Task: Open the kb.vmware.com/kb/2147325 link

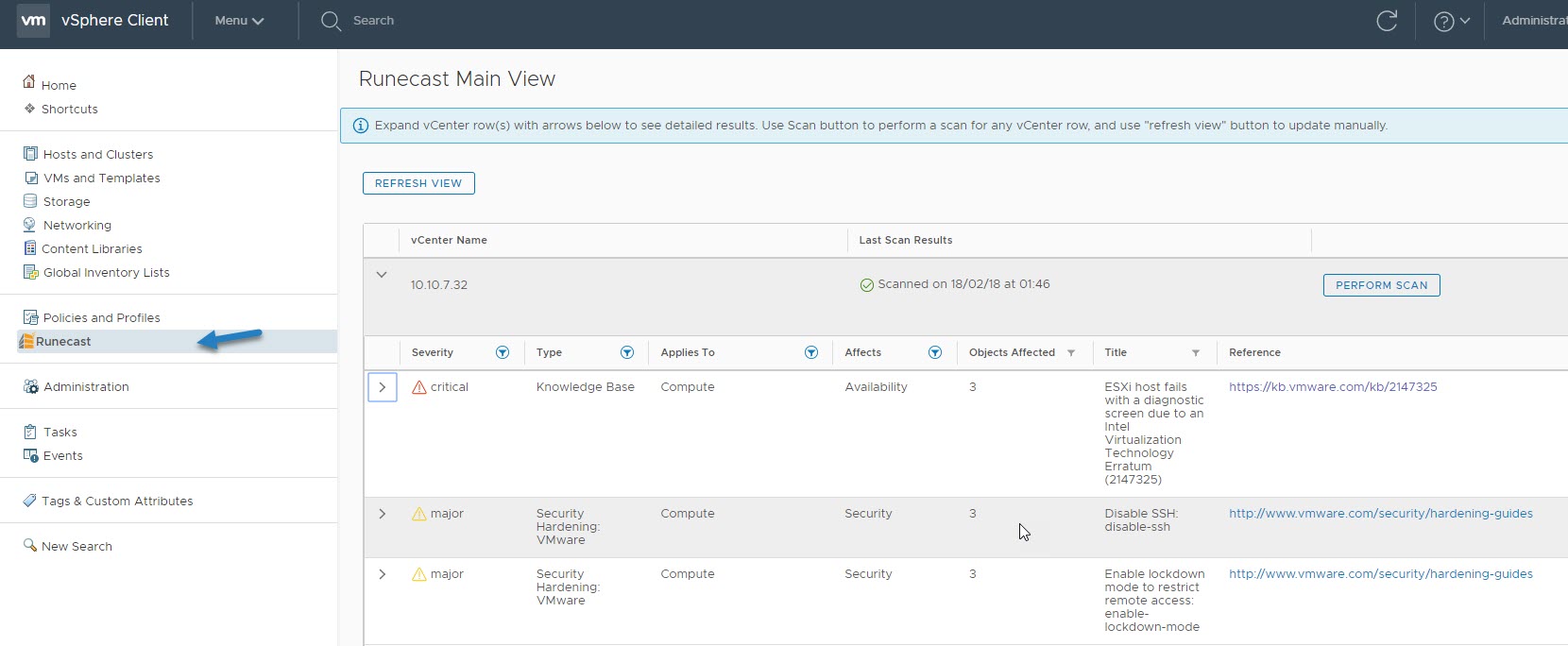Action: 1333,387
